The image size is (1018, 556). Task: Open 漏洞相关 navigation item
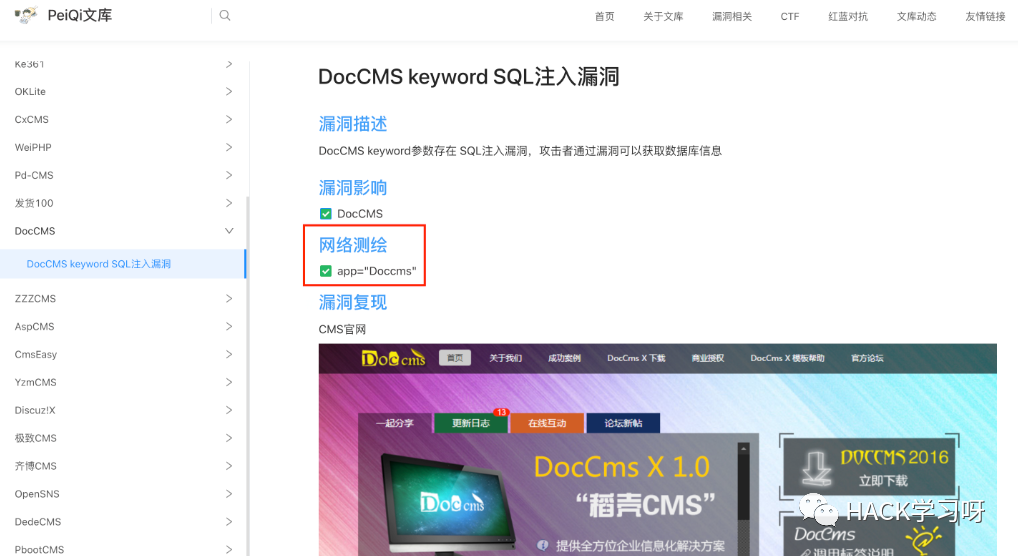(x=732, y=16)
